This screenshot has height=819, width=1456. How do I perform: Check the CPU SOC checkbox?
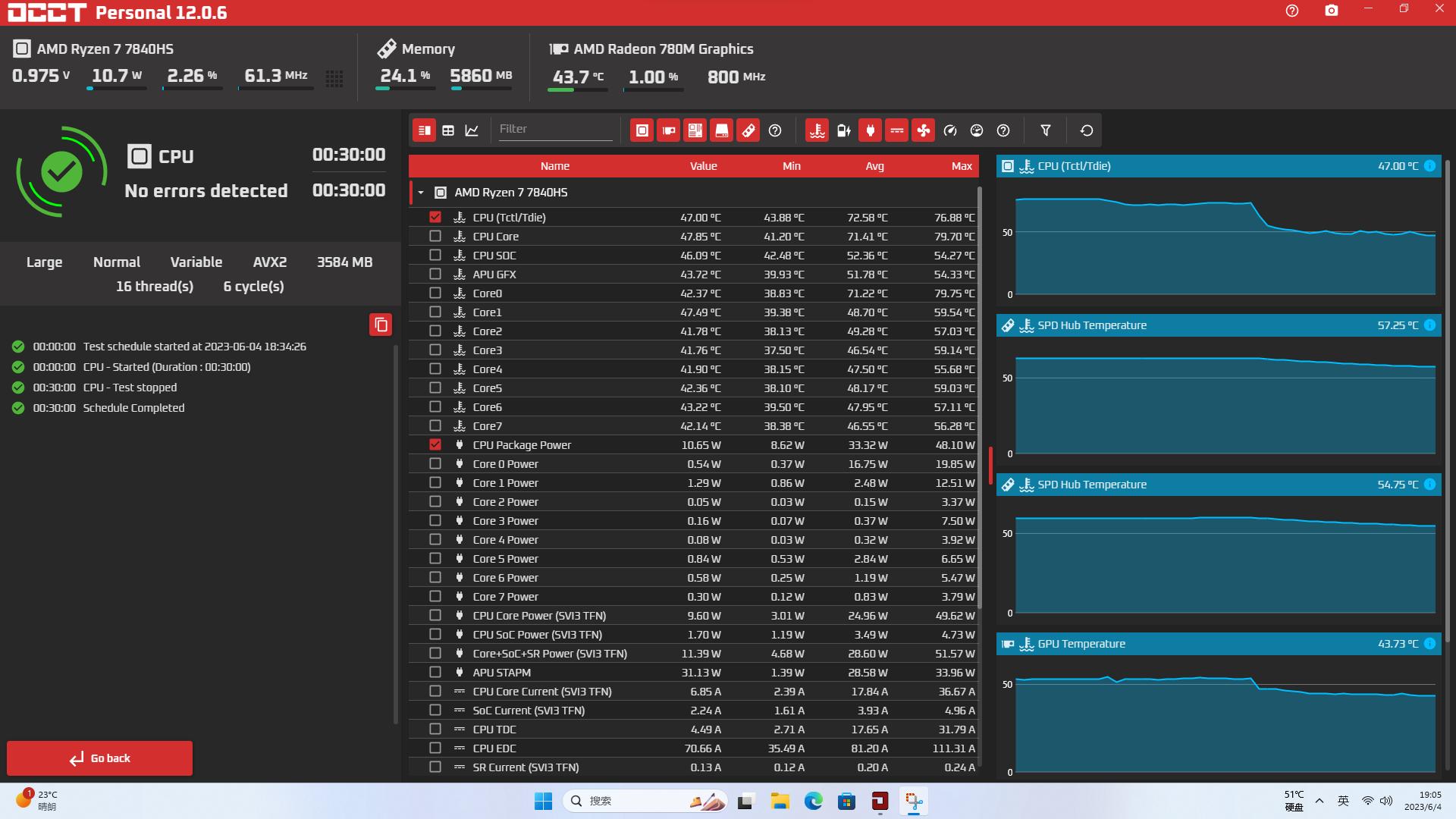[435, 255]
